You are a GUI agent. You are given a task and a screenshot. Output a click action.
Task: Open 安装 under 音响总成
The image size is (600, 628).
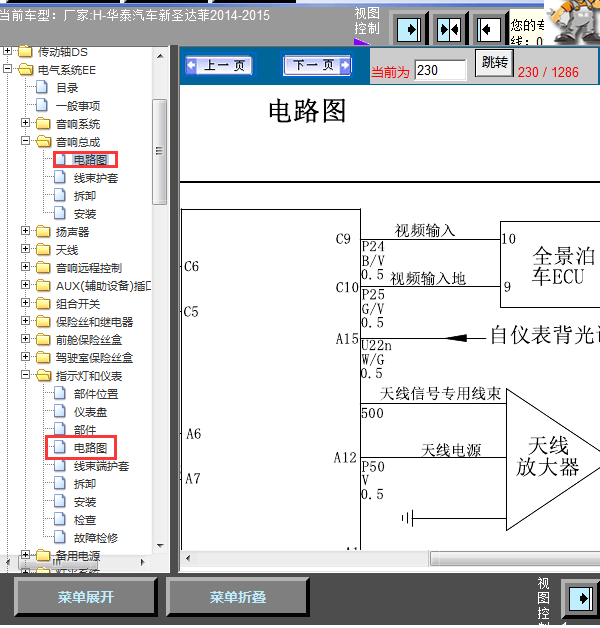(x=85, y=214)
